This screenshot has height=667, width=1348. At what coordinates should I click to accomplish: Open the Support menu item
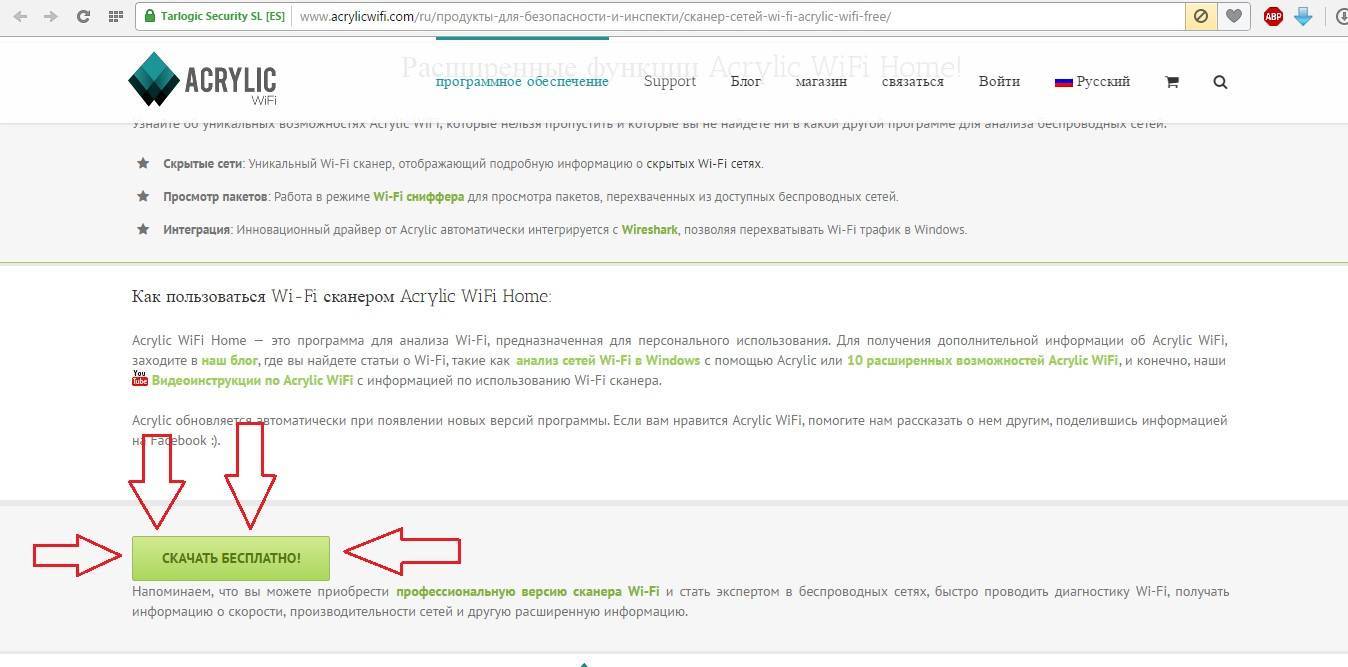(x=669, y=82)
